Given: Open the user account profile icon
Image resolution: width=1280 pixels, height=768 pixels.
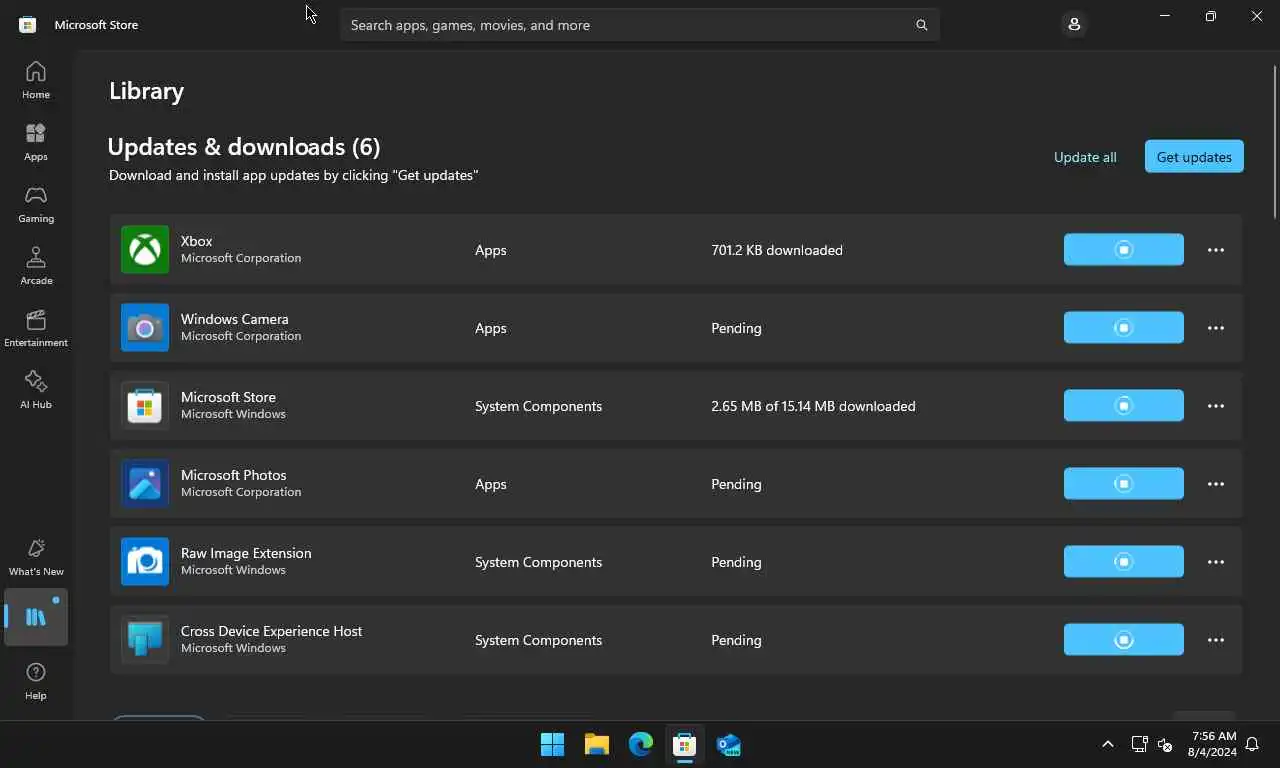Looking at the screenshot, I should [x=1074, y=24].
